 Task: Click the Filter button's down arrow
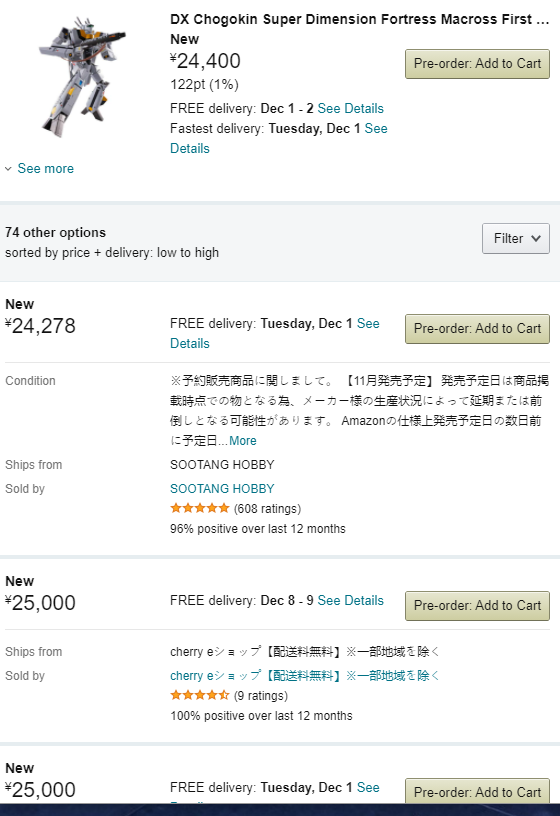[536, 238]
